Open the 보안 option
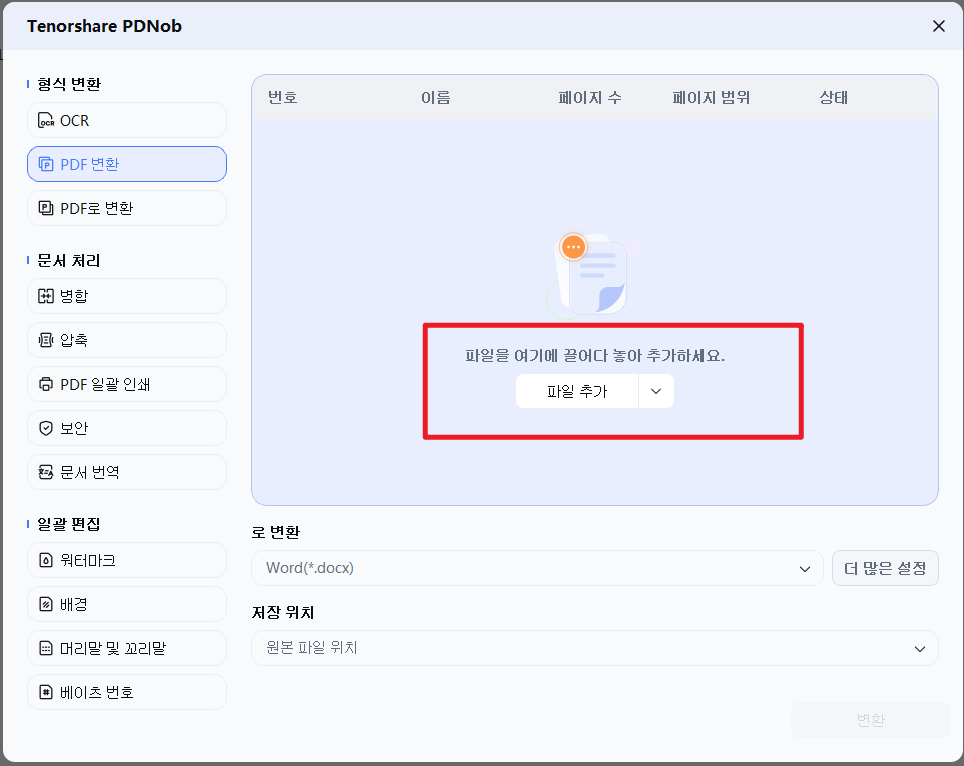The width and height of the screenshot is (964, 766). coord(127,428)
